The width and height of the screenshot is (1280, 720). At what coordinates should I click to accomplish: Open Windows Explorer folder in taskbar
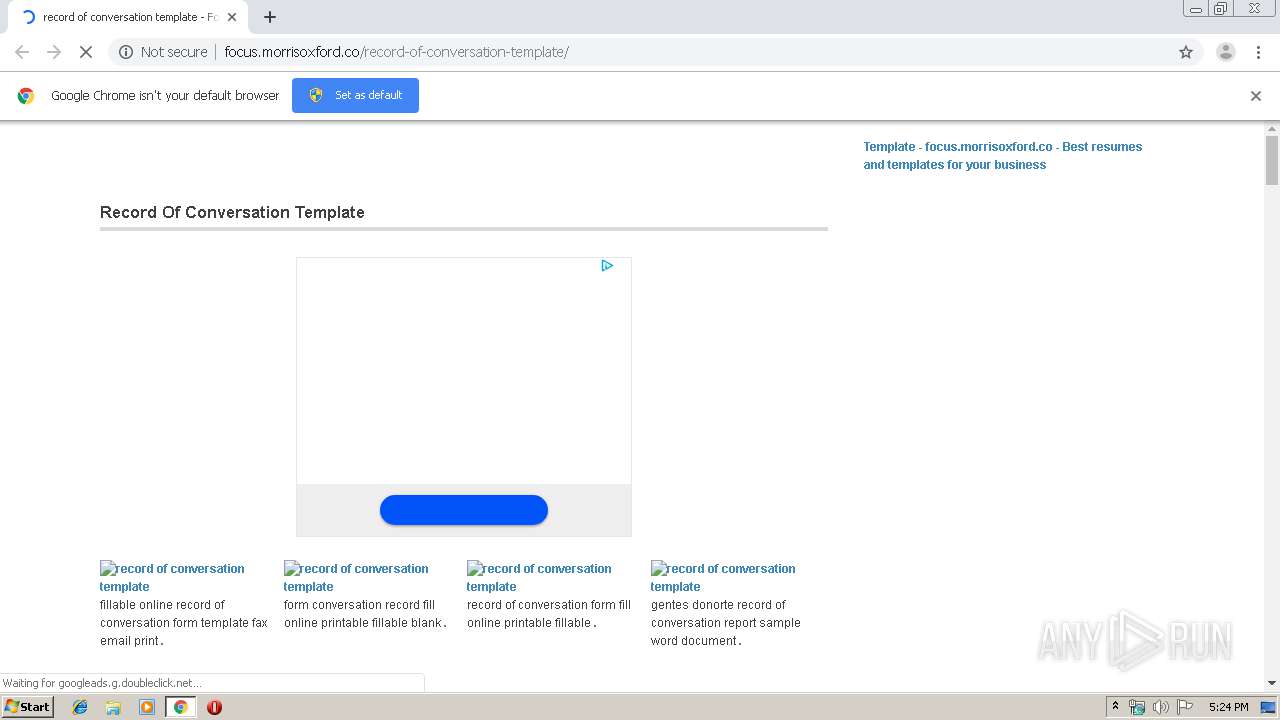pyautogui.click(x=113, y=707)
